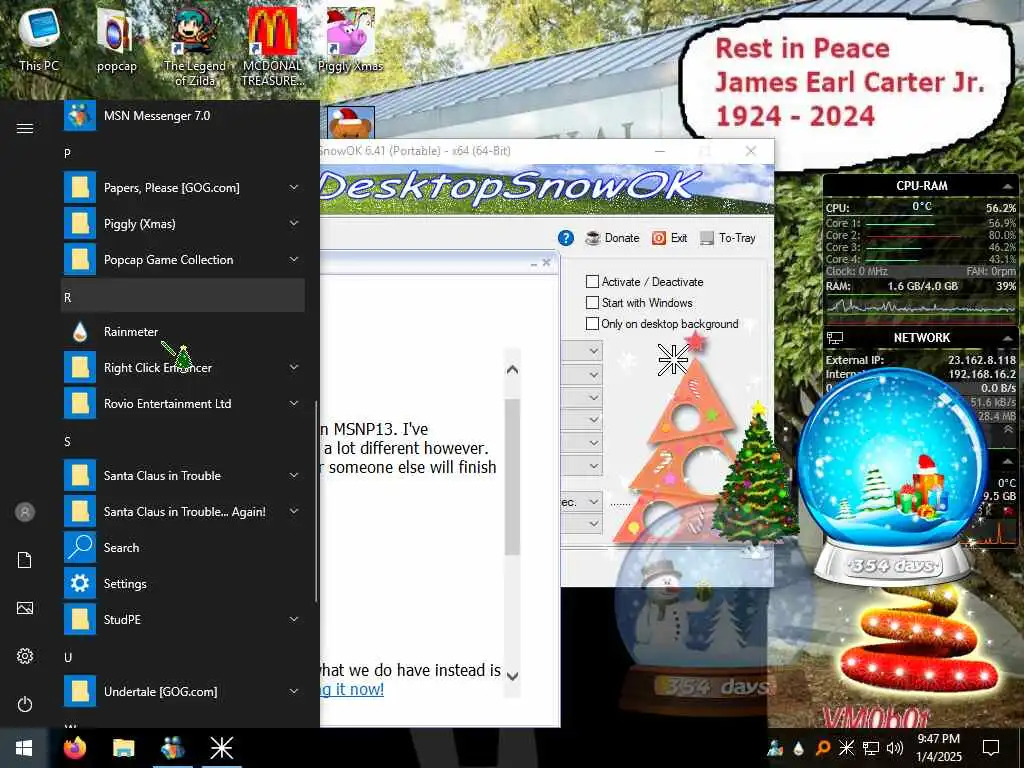The image size is (1024, 768).
Task: Click To-Tray in DesktopSnowOK
Action: 728,238
